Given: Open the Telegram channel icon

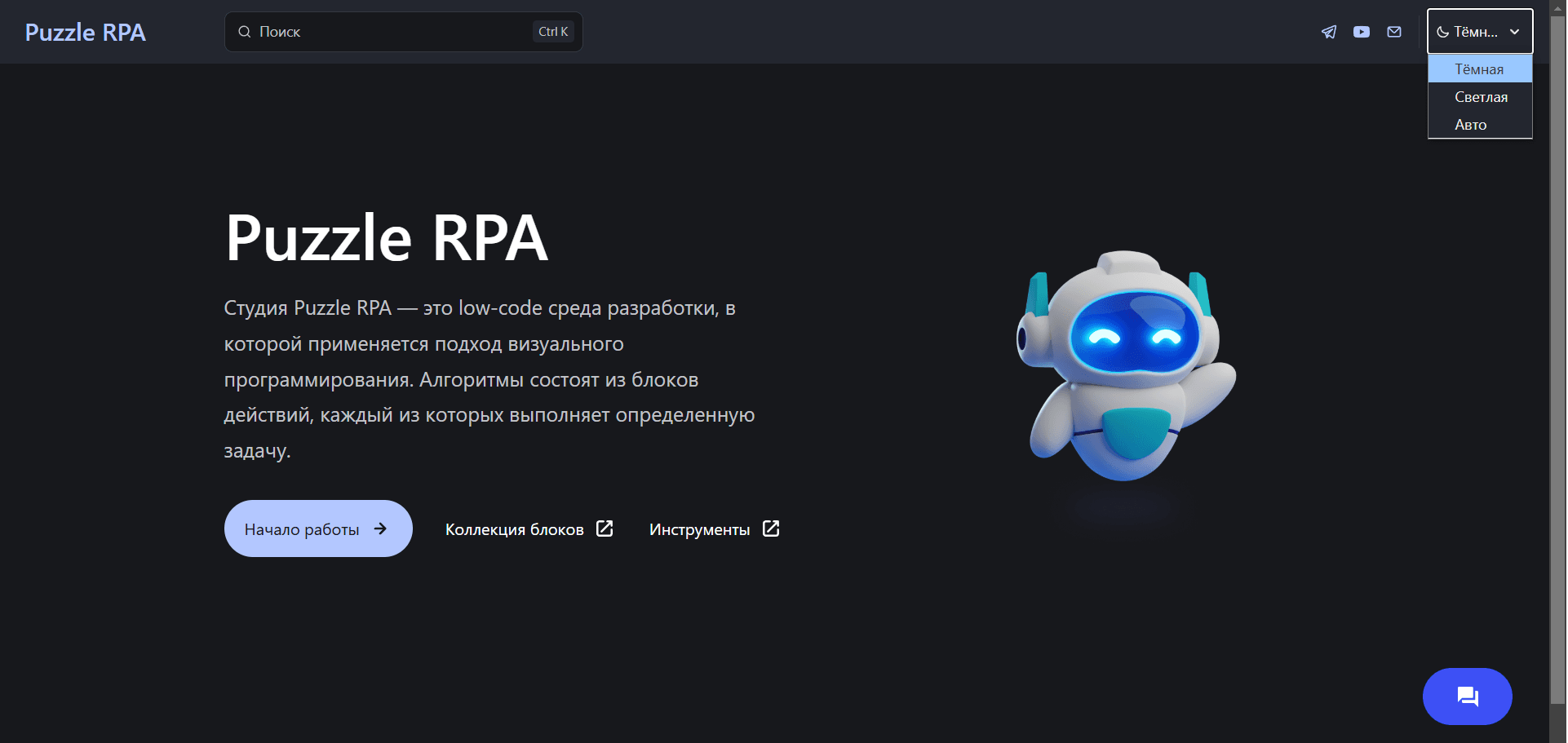Looking at the screenshot, I should point(1329,32).
